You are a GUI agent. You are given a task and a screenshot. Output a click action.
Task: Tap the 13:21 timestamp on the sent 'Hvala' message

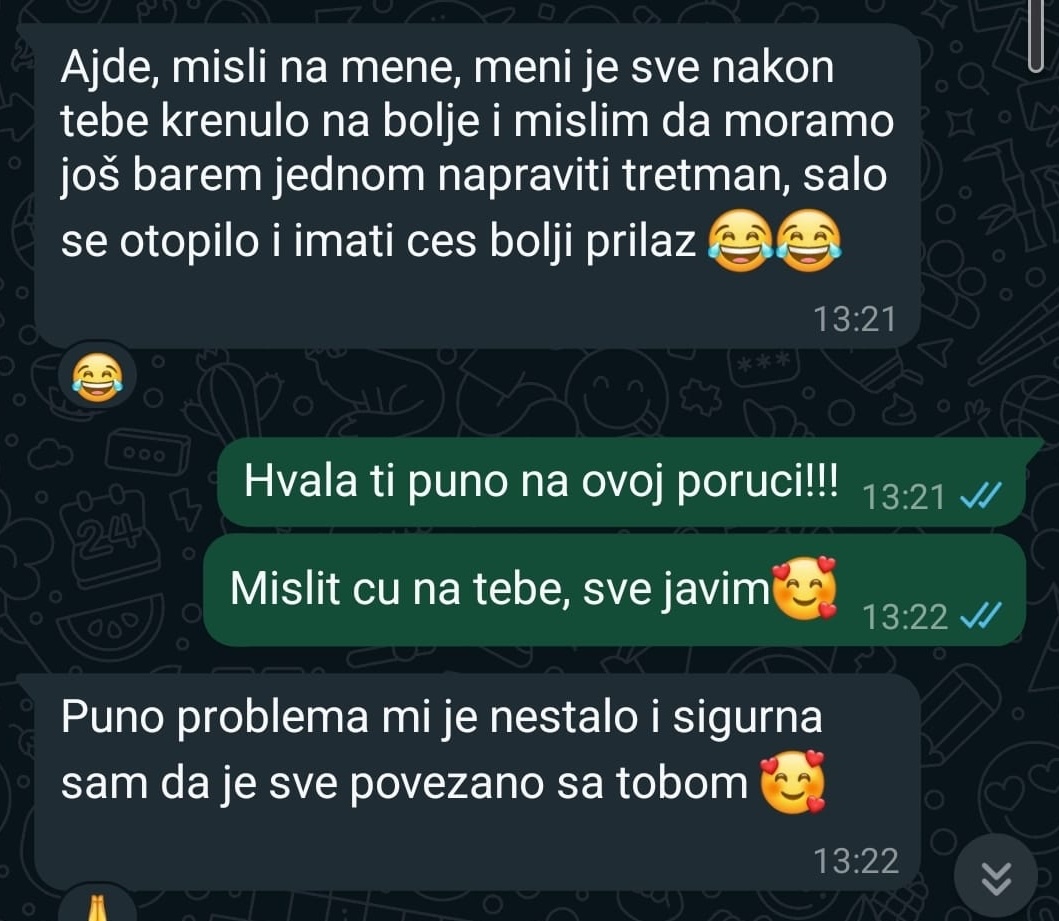coord(904,498)
